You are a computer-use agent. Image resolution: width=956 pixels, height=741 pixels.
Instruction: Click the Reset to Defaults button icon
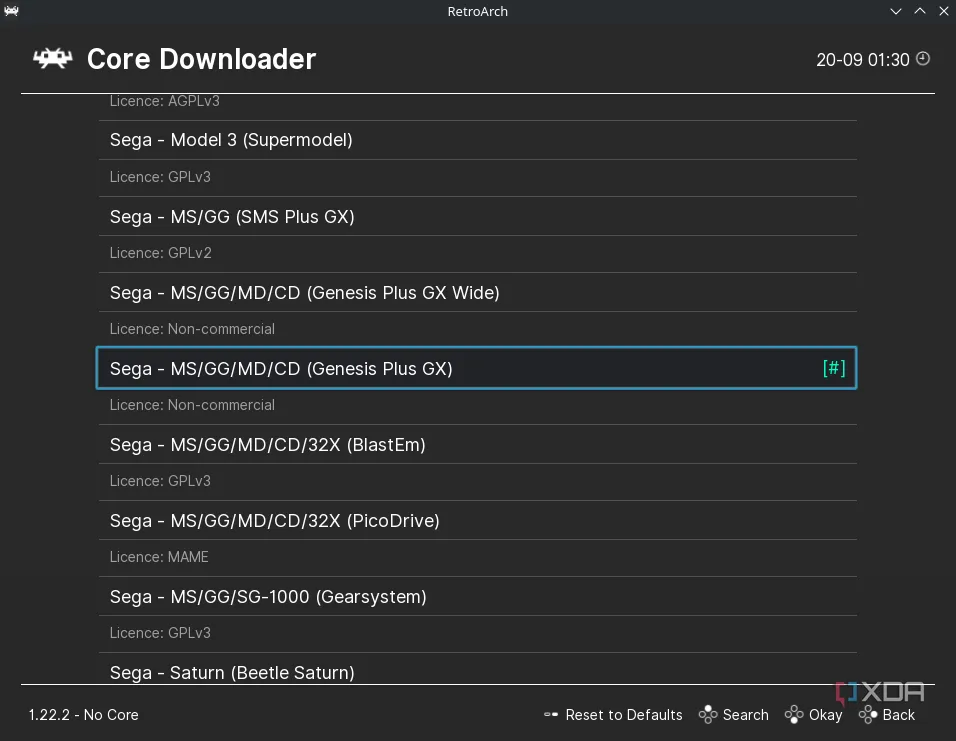click(x=551, y=714)
